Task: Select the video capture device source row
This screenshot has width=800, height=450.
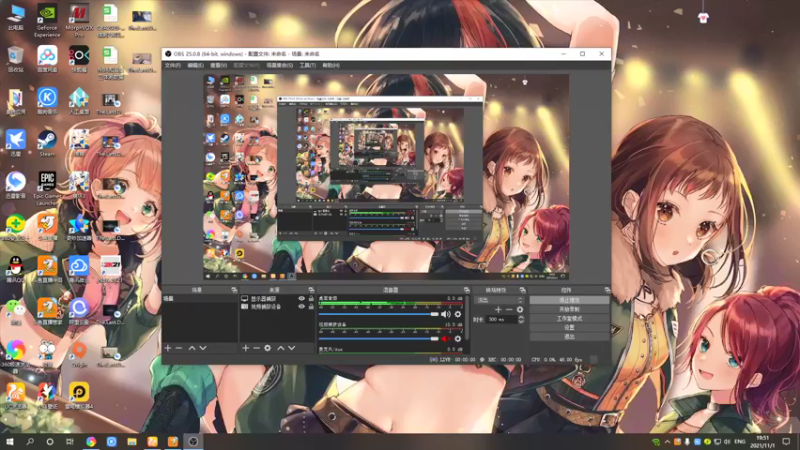Action: click(x=277, y=307)
